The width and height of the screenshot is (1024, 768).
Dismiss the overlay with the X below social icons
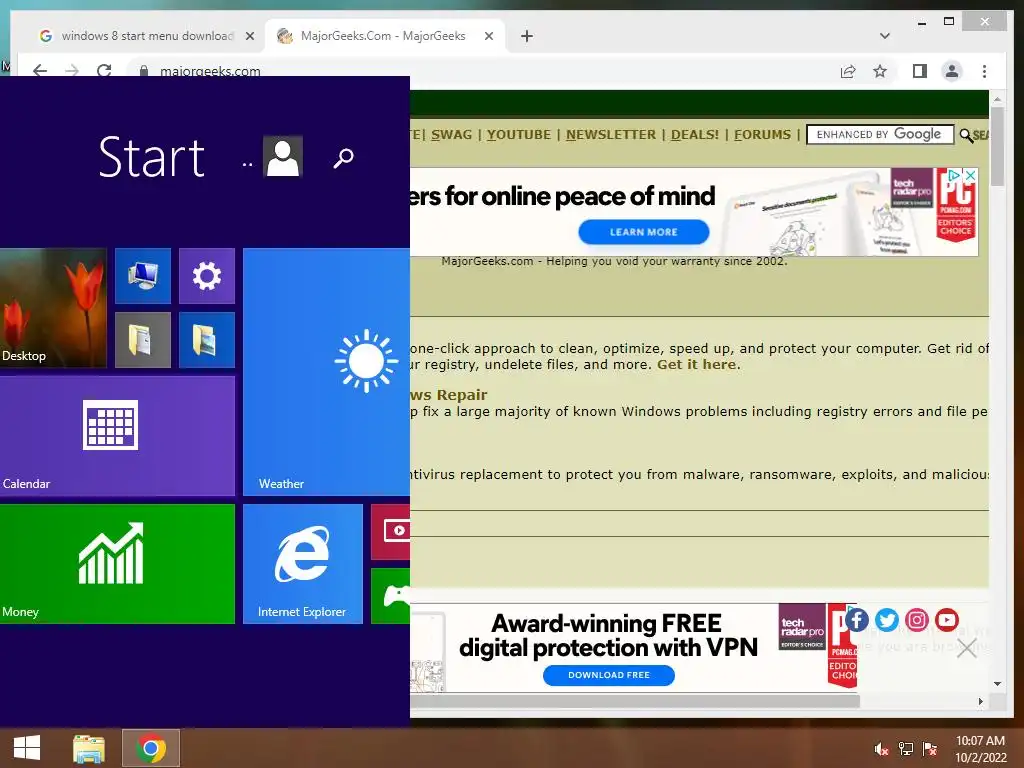[967, 648]
